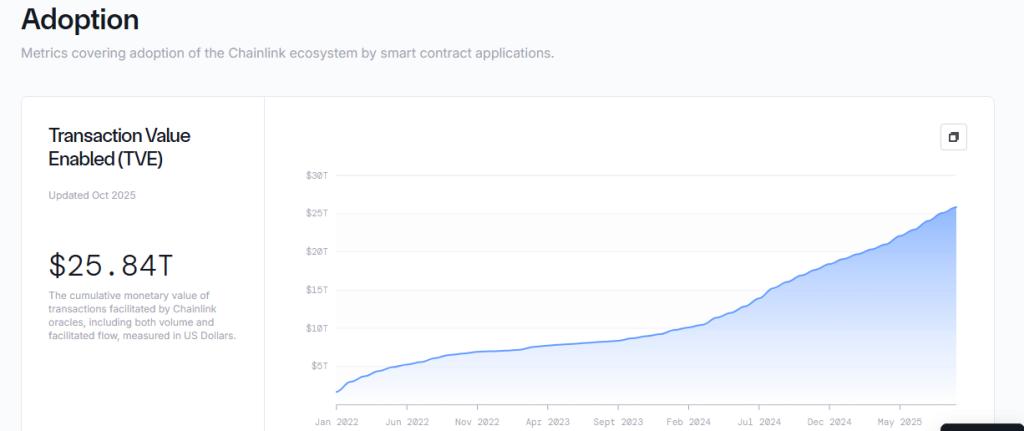The width and height of the screenshot is (1024, 431).
Task: Click the TVE line's rightmost end point
Action: pos(956,207)
